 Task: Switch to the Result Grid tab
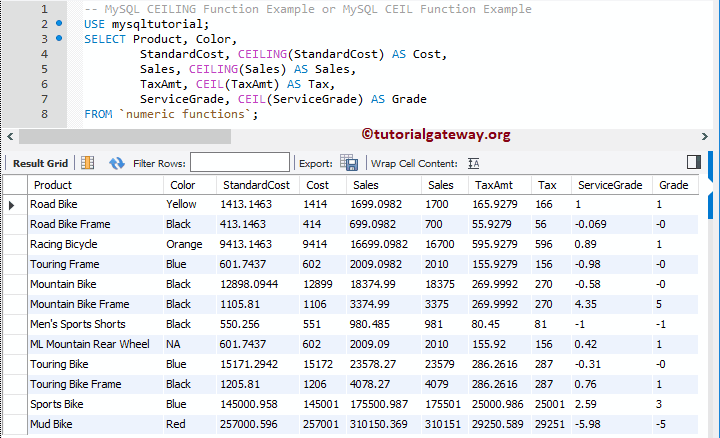tap(40, 163)
